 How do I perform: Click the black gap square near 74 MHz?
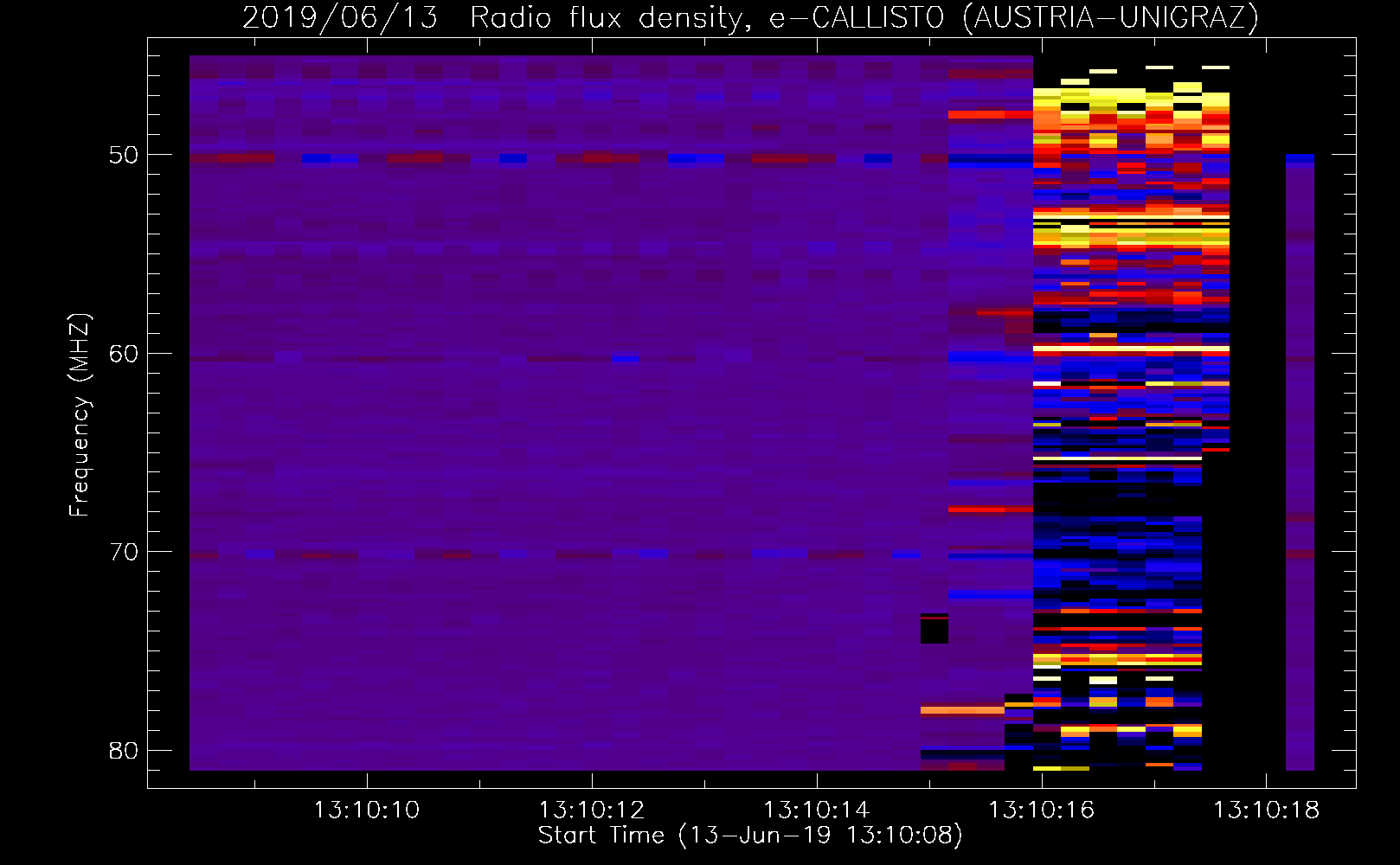(x=934, y=629)
